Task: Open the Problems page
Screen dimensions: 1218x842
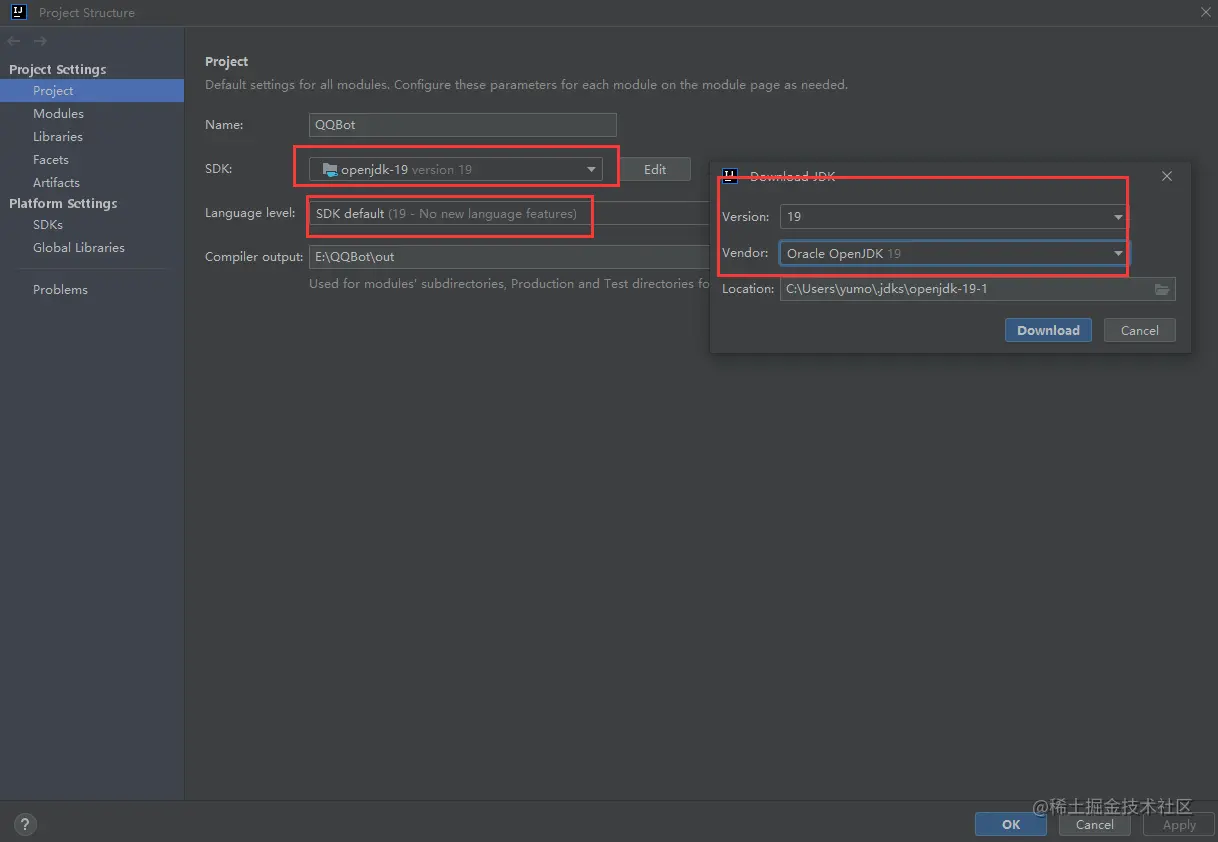Action: coord(60,290)
